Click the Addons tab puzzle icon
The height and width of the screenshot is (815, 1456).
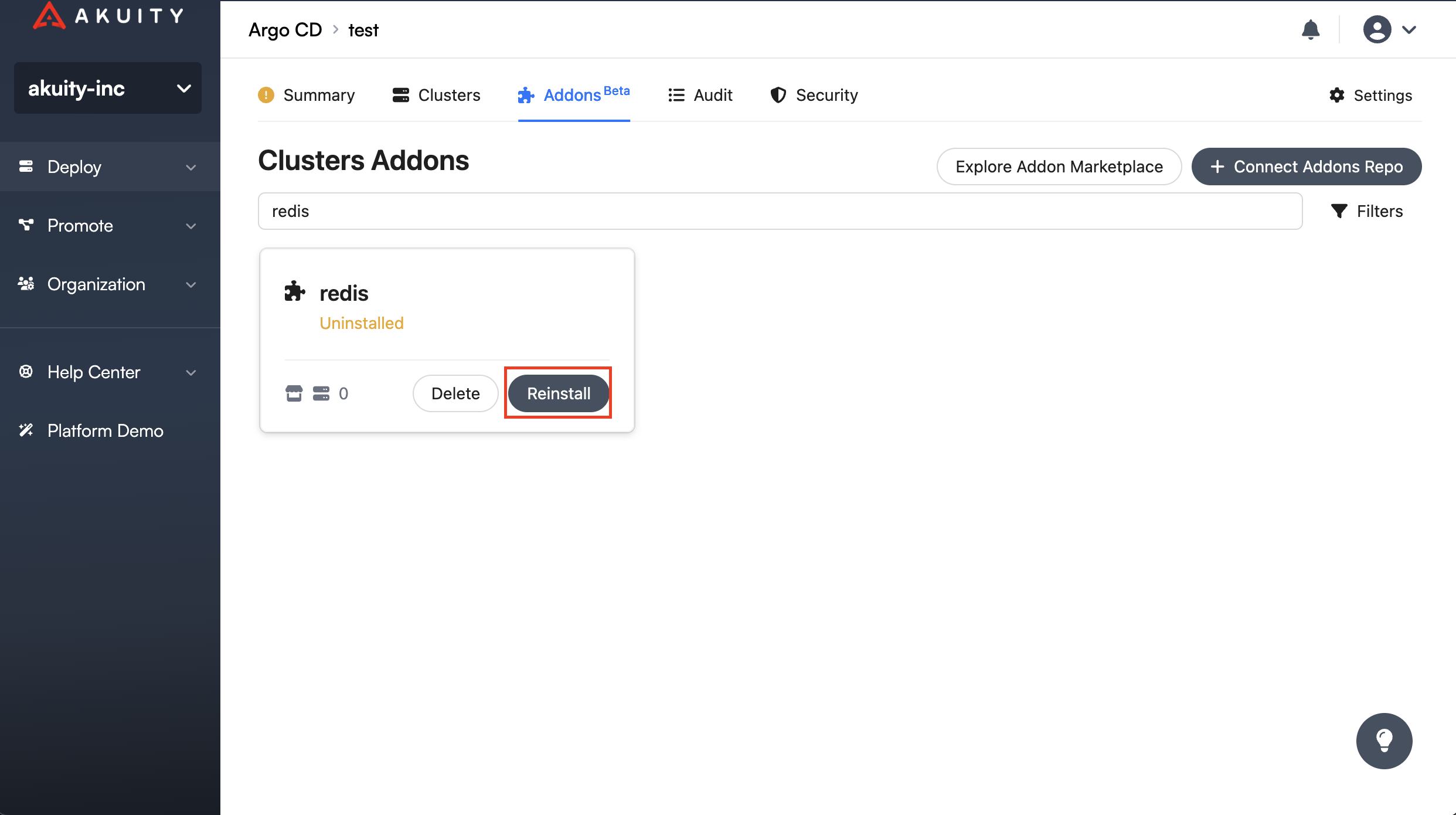coord(526,95)
